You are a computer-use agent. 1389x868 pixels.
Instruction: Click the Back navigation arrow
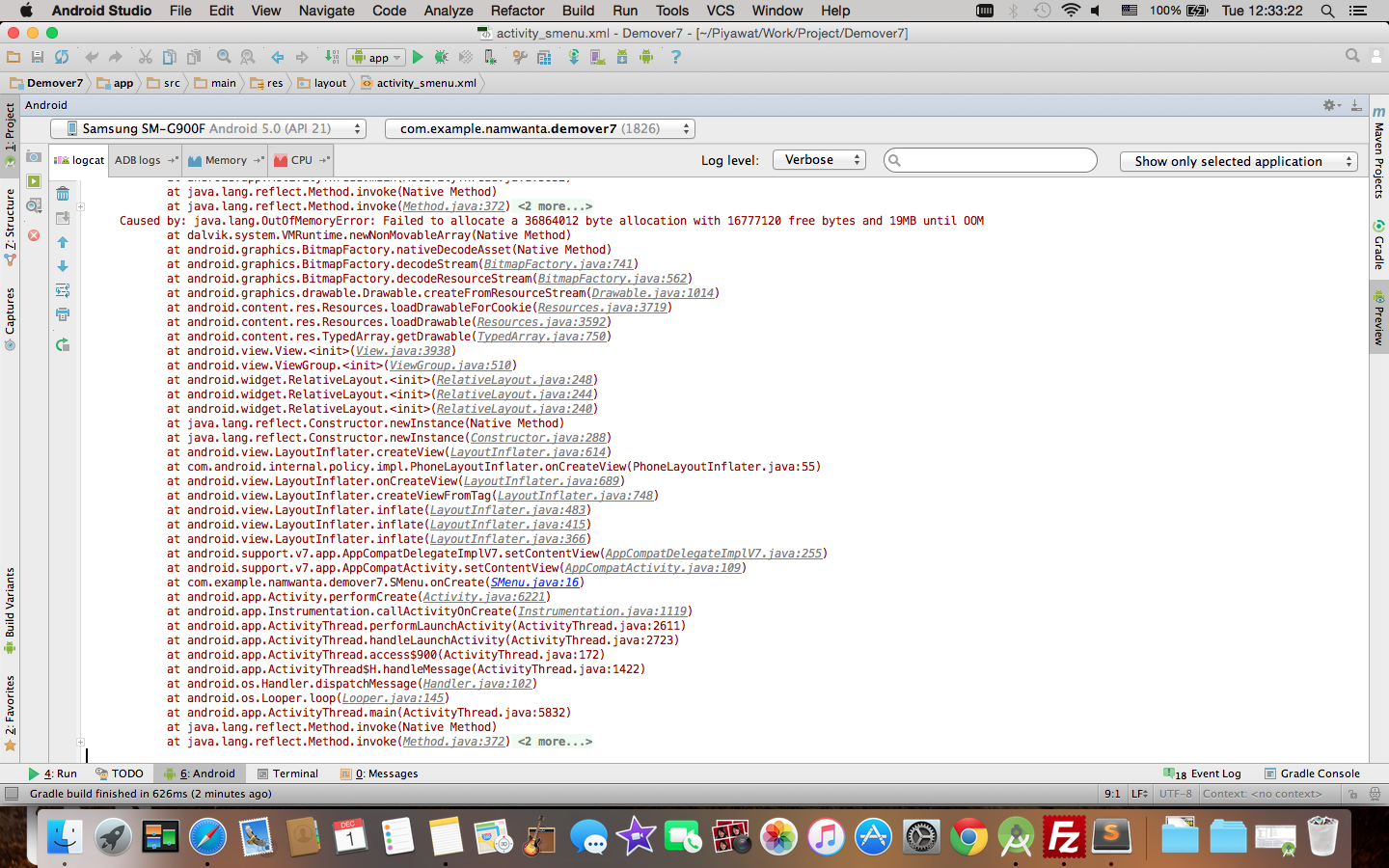point(277,57)
